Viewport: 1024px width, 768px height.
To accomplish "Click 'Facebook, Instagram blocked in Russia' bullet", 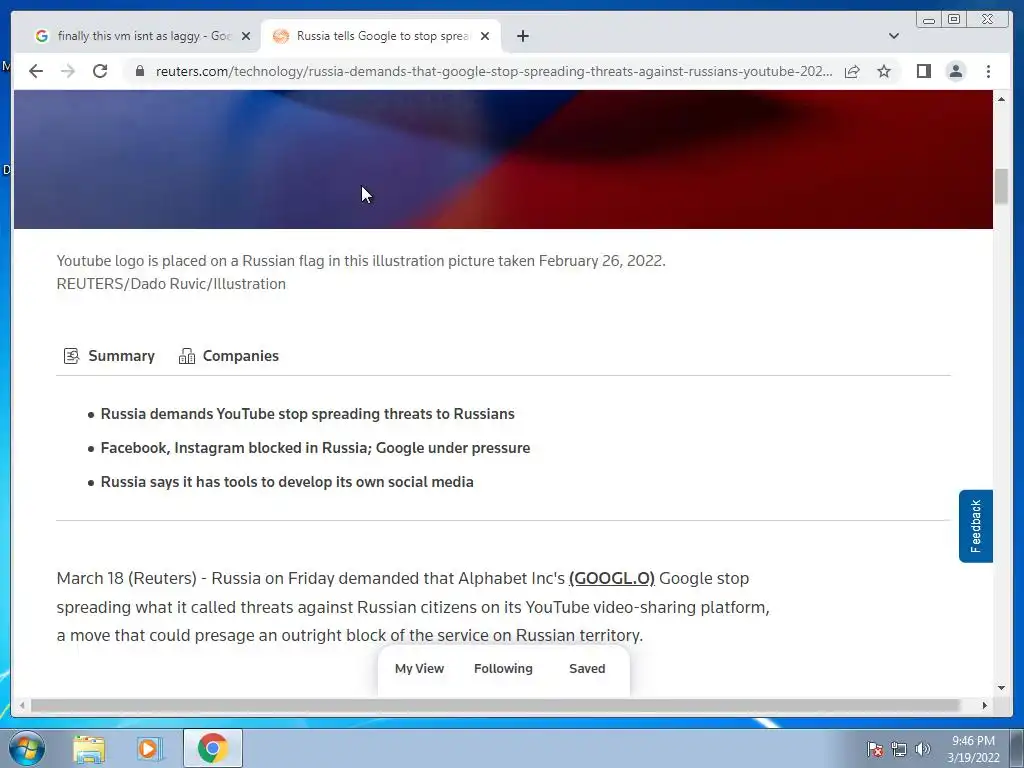I will [315, 448].
